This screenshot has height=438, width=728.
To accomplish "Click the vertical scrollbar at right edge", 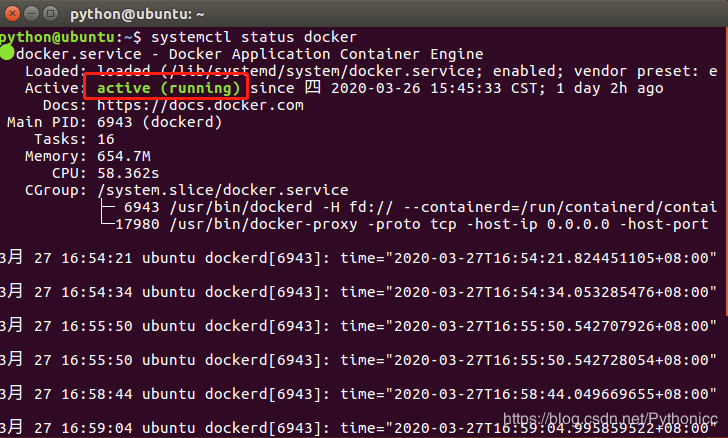I will click(726, 172).
